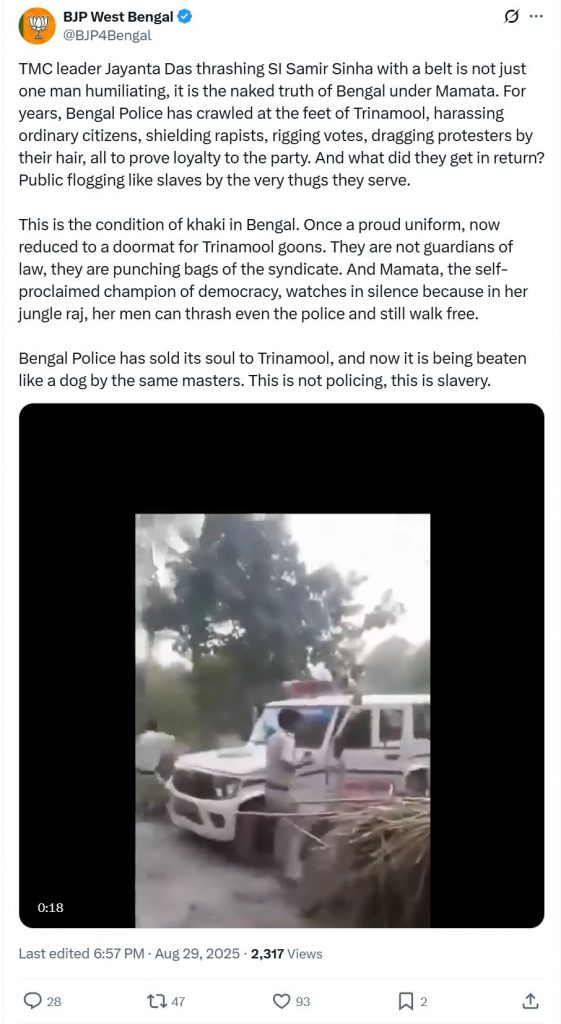Click the 93 likes count
This screenshot has height=1024, width=561.
302,1000
